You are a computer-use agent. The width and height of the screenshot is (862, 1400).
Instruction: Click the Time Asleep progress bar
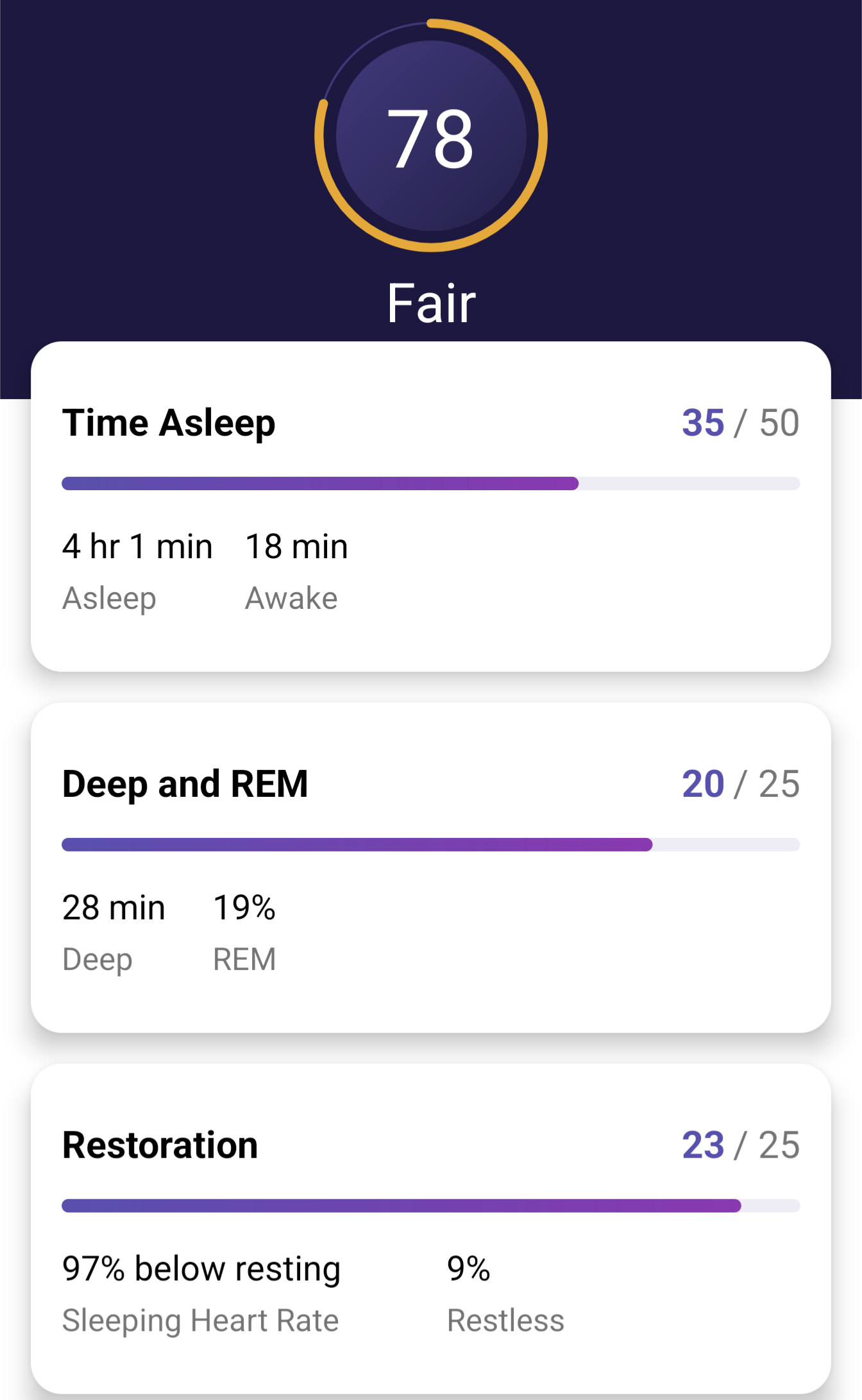click(x=430, y=484)
